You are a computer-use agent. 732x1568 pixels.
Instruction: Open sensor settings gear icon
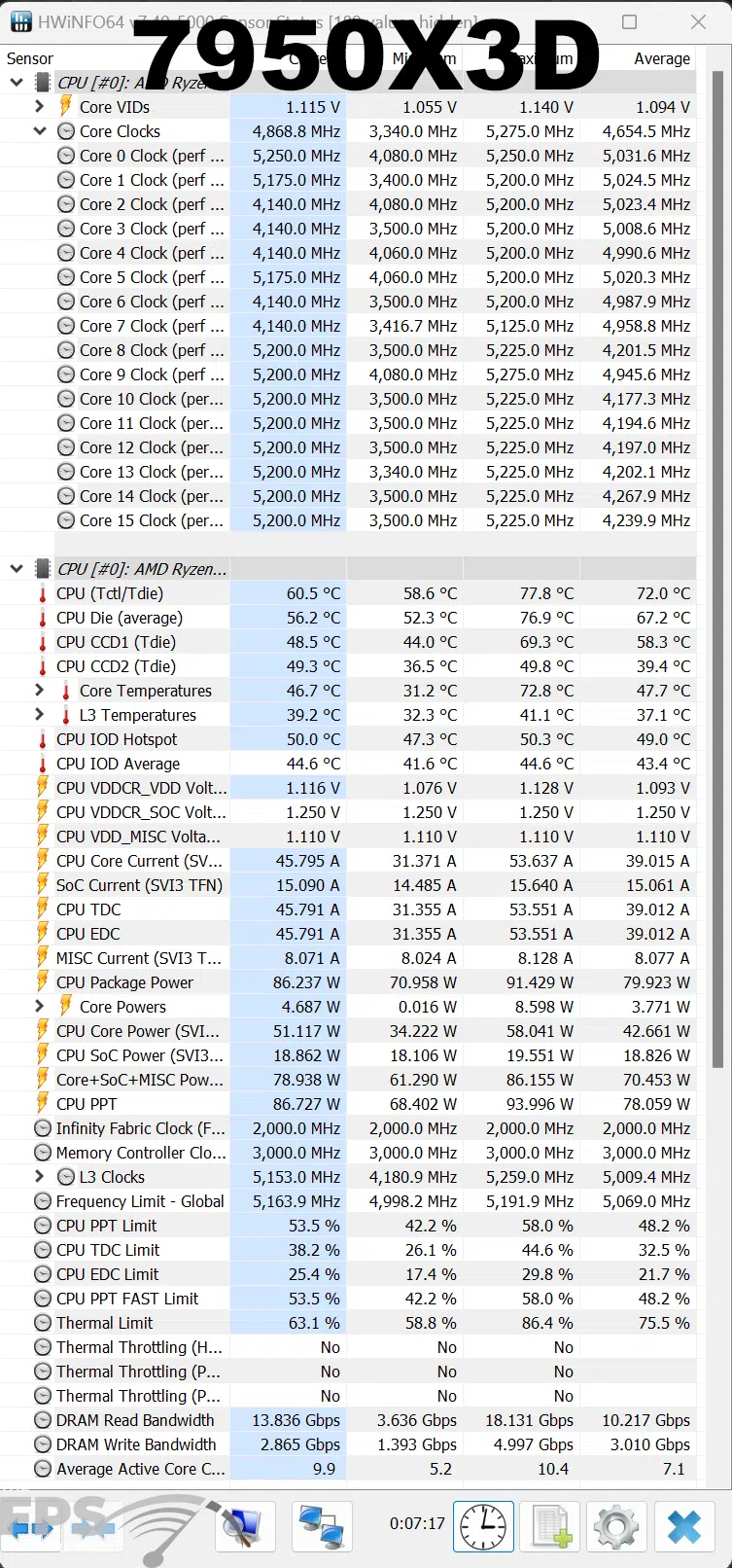click(x=616, y=1525)
